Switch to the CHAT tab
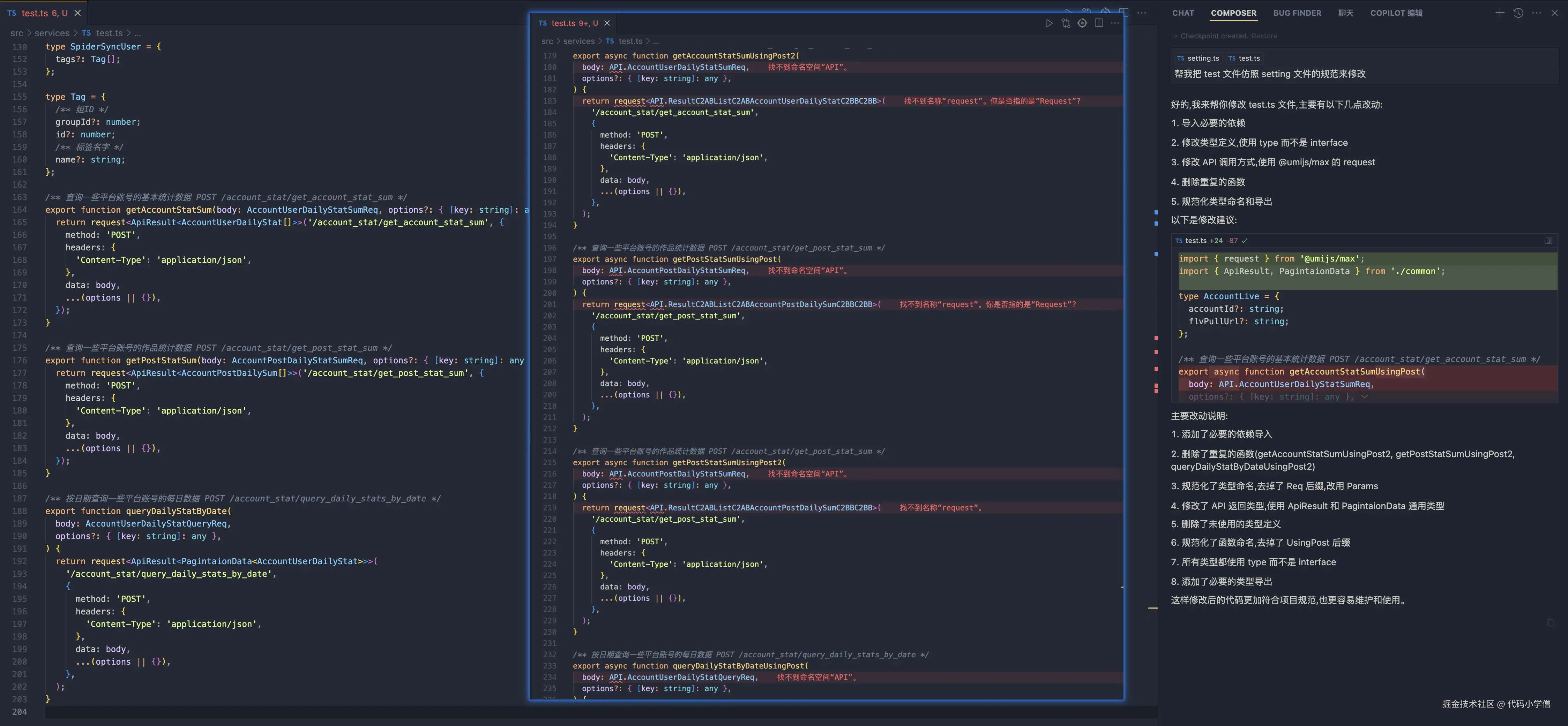This screenshot has height=726, width=1568. click(x=1183, y=13)
